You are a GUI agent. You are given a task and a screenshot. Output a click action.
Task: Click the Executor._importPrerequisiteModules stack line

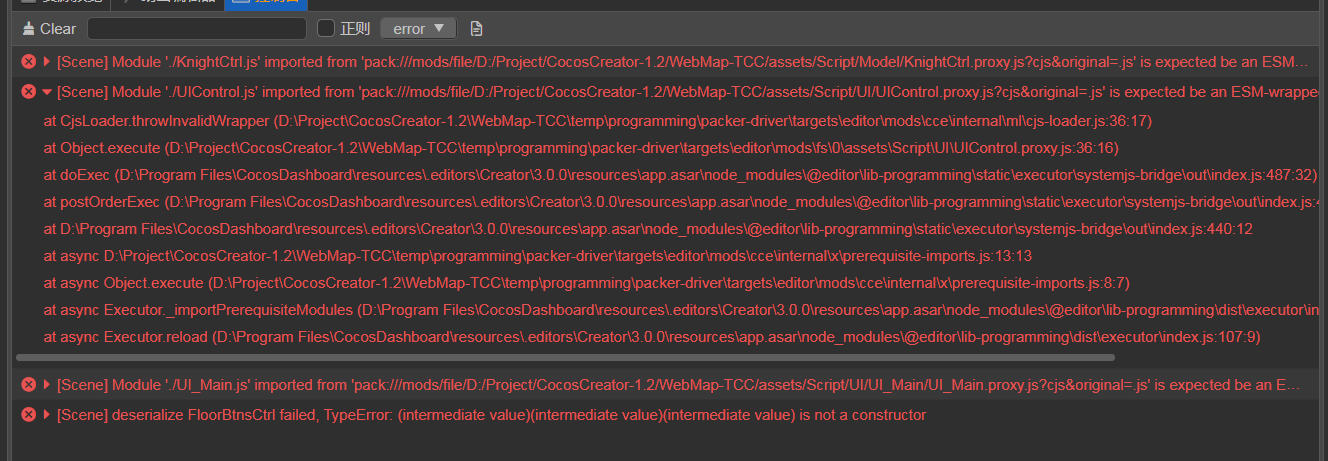tap(683, 310)
